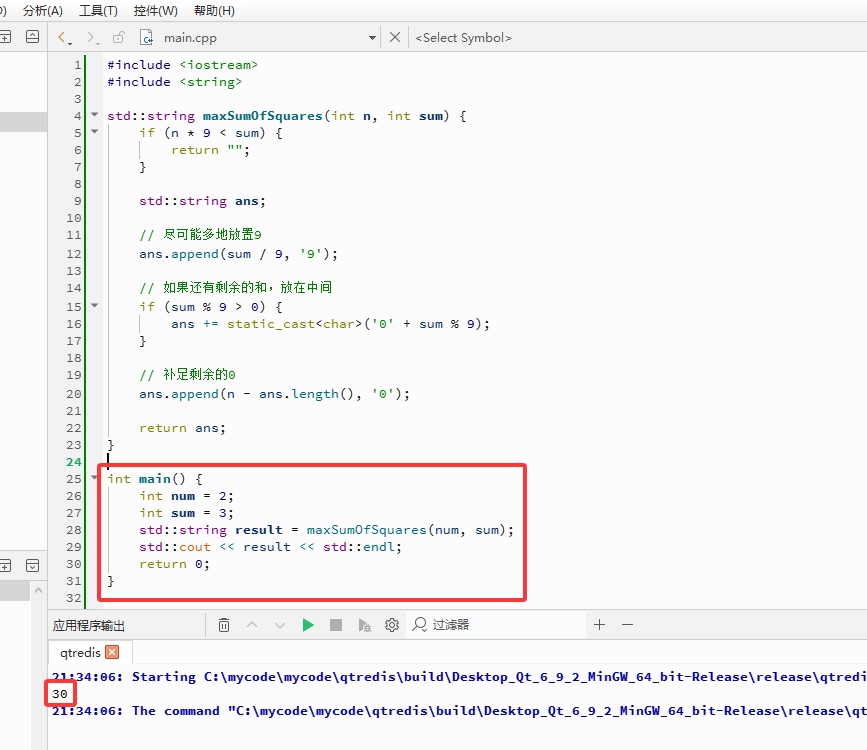Screen dimensions: 867x750
Task: Open application output settings gear
Action: (392, 625)
